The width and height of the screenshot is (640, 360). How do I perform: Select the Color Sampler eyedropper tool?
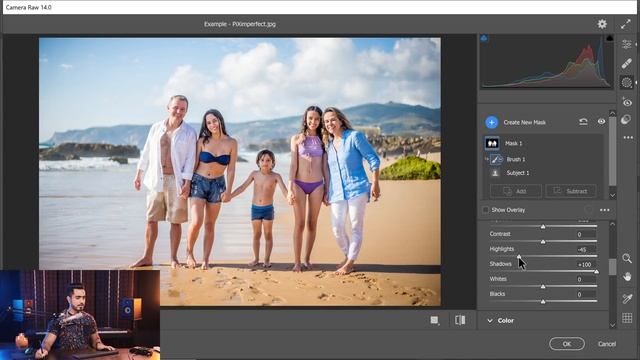point(627,298)
